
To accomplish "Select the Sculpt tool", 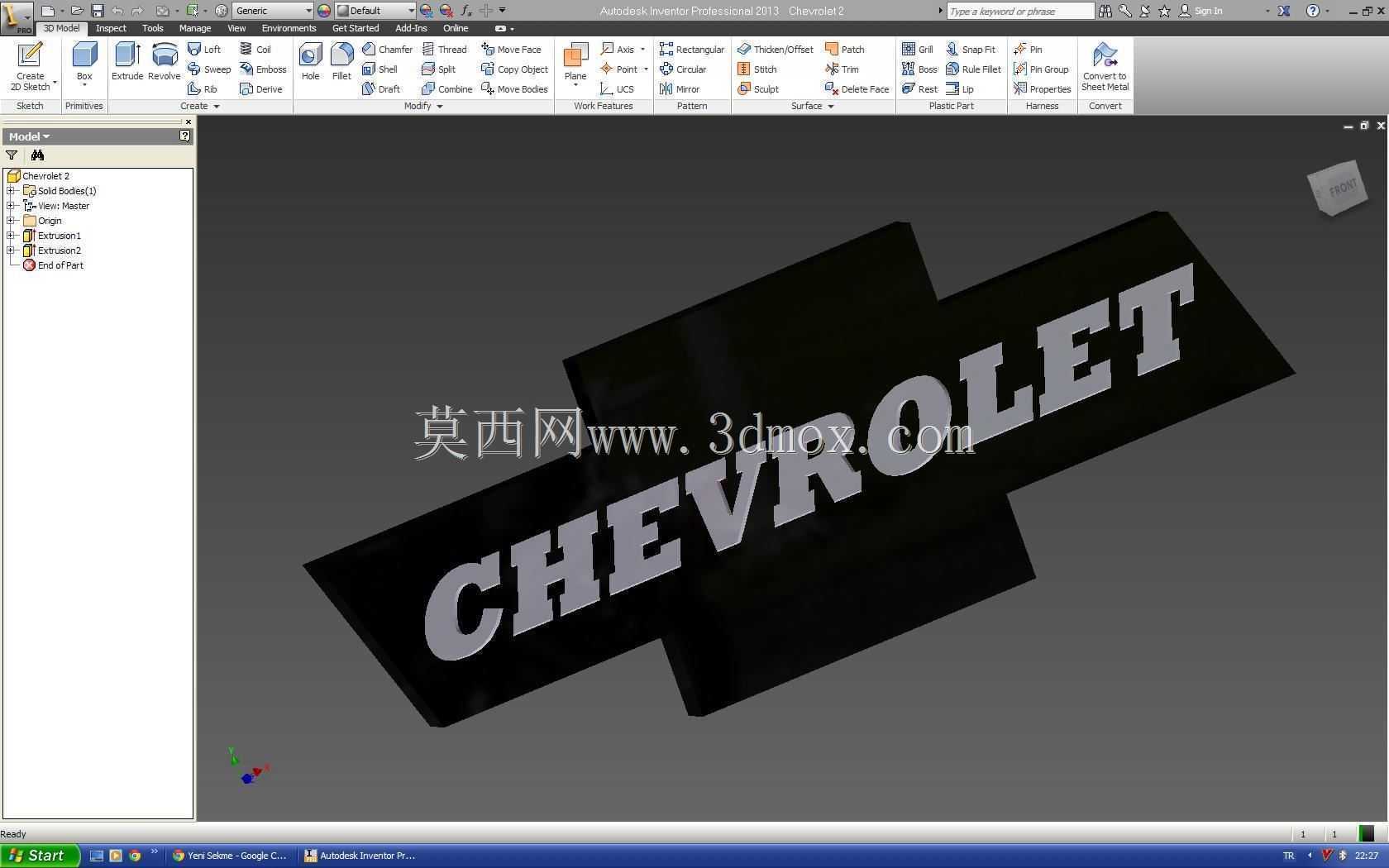I will pyautogui.click(x=758, y=89).
